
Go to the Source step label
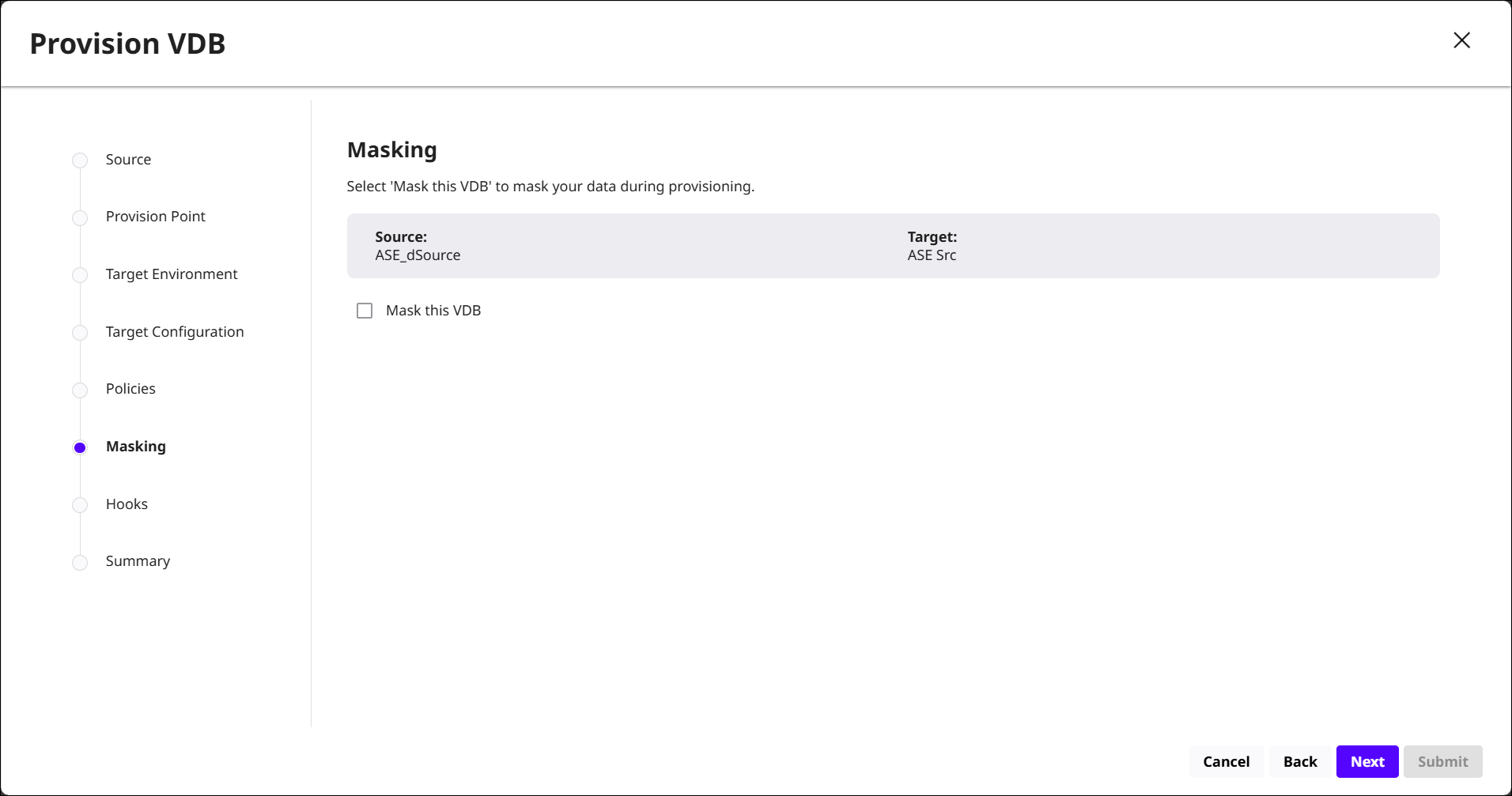click(128, 160)
